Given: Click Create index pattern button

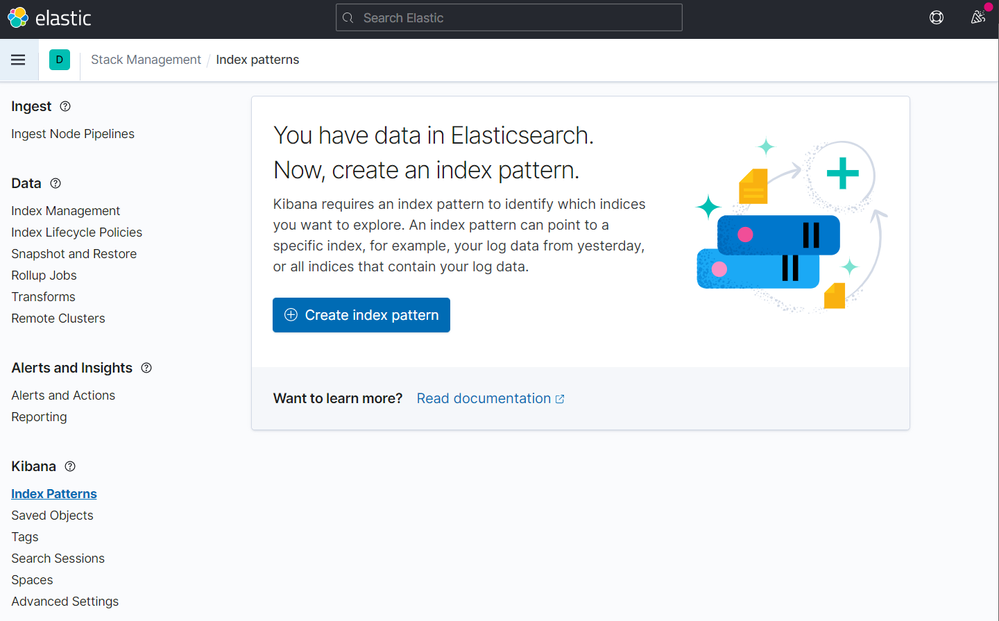Looking at the screenshot, I should pyautogui.click(x=361, y=315).
